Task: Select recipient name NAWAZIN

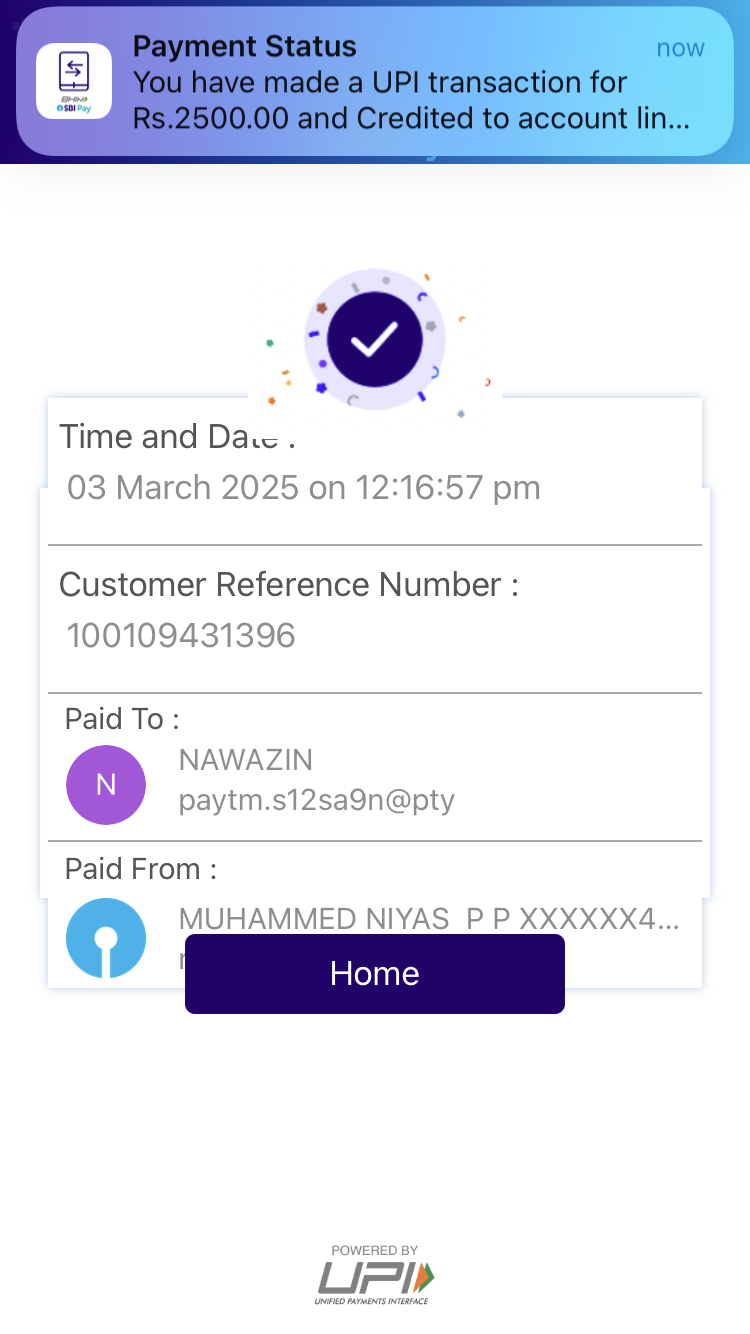Action: coord(246,760)
